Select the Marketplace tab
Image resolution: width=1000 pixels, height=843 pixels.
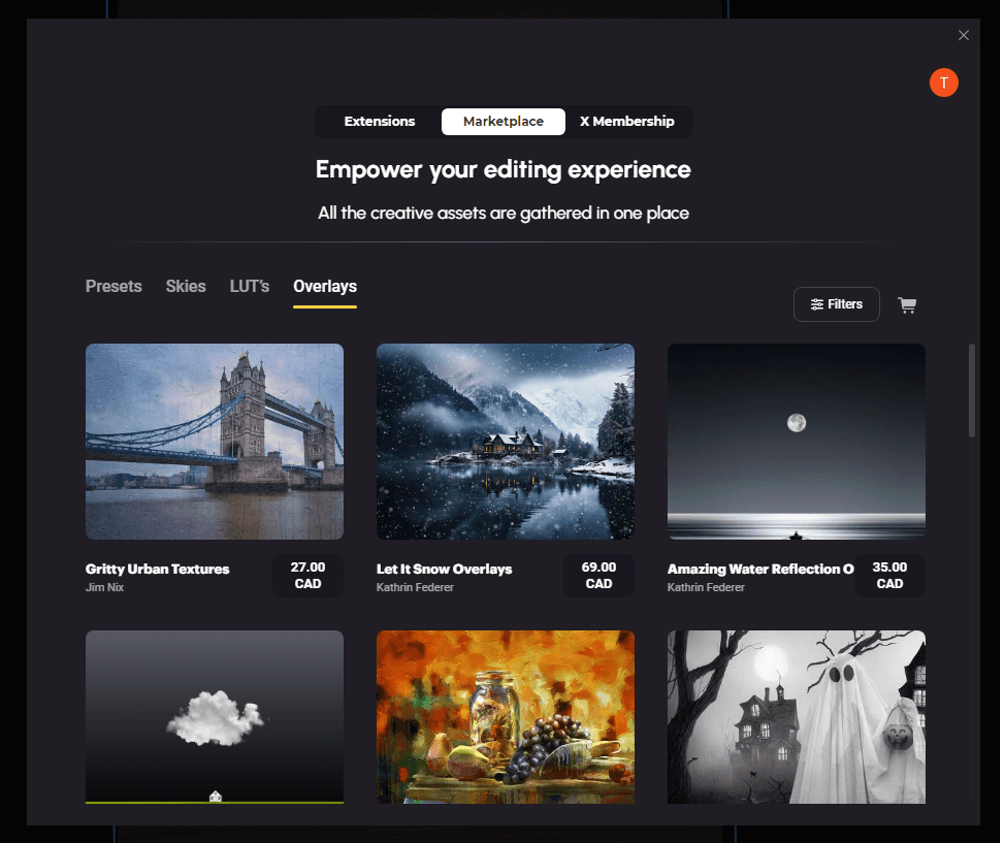pos(503,121)
